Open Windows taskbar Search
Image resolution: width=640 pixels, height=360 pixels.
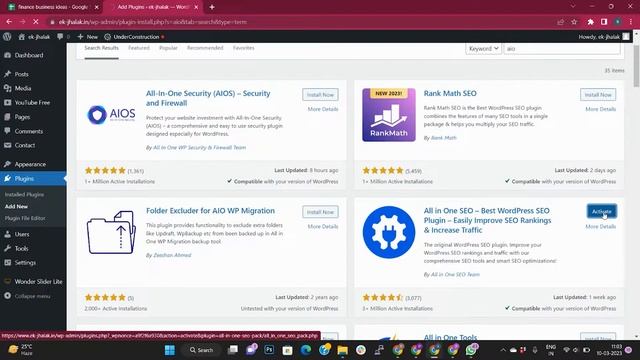coord(202,350)
